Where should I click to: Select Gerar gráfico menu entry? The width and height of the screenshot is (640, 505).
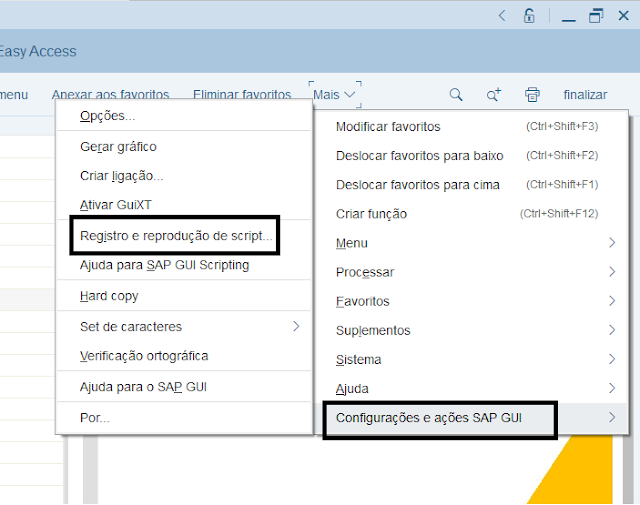184,147
